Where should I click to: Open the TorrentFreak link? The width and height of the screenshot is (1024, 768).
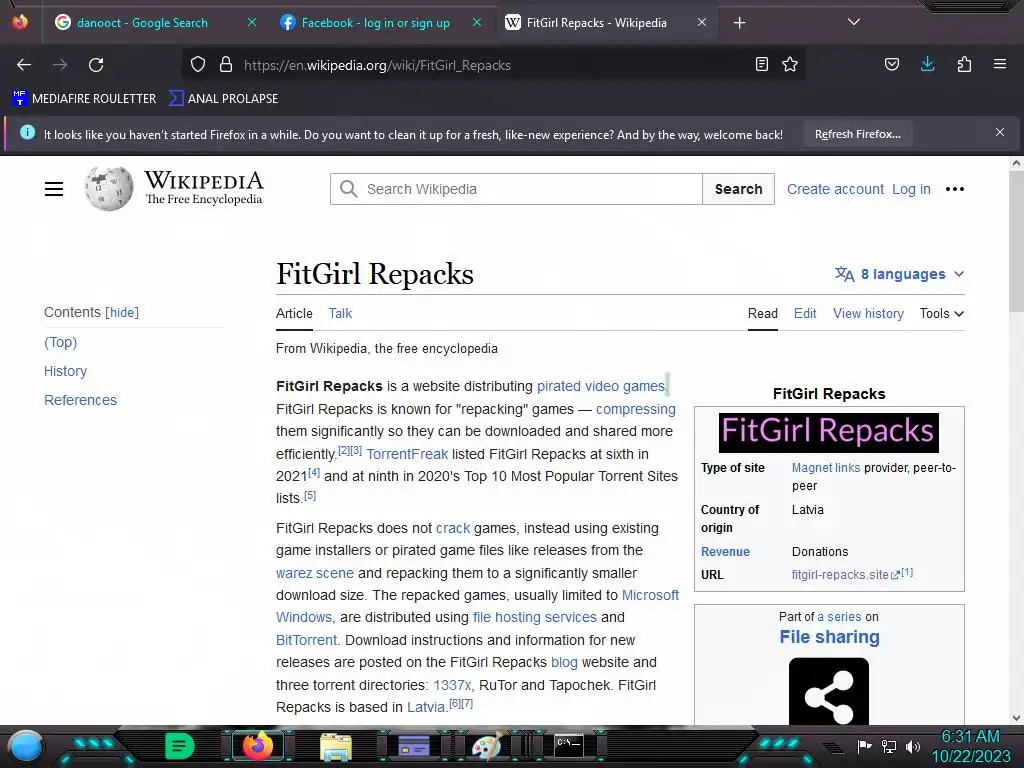407,454
